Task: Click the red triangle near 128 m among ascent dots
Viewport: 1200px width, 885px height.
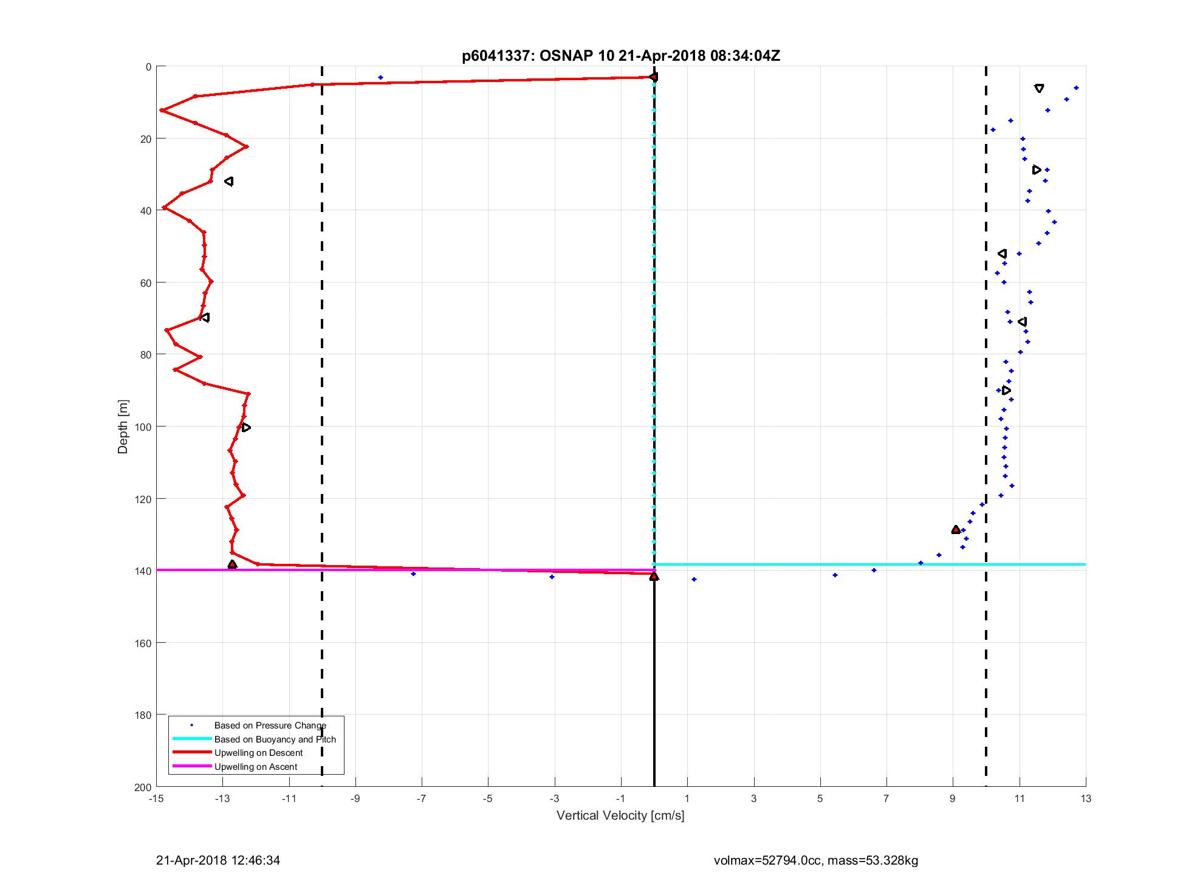Action: pos(956,529)
